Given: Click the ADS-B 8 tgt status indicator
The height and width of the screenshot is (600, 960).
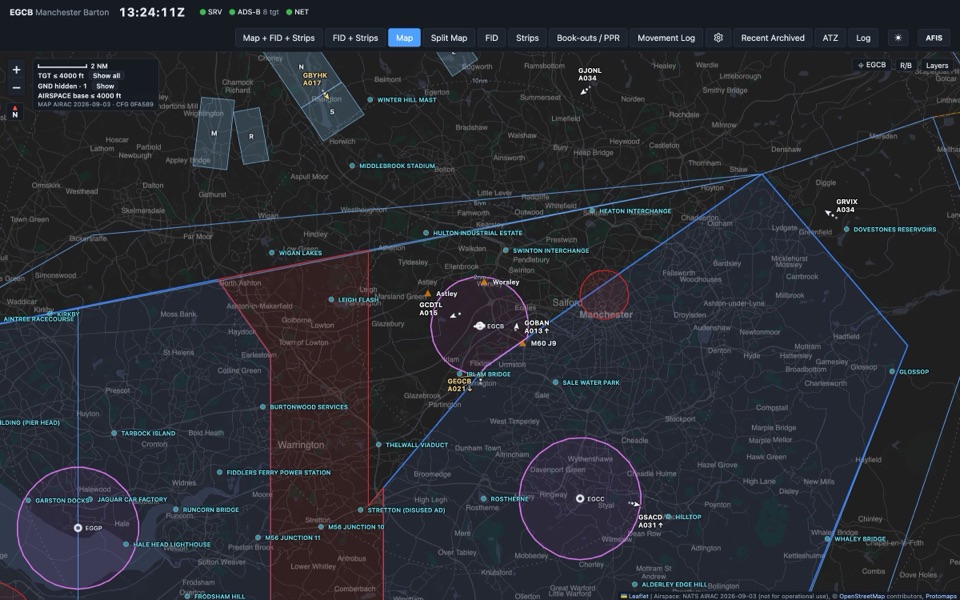Looking at the screenshot, I should 253,12.
